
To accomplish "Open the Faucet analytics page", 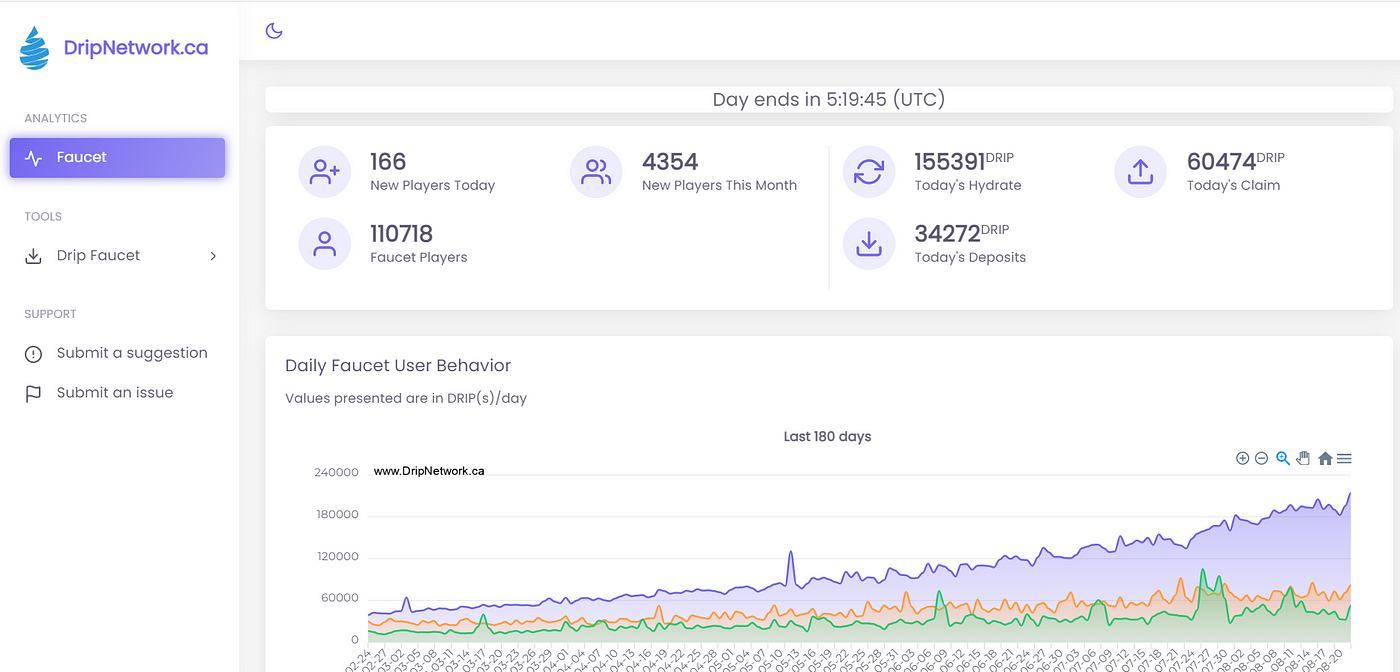I will [117, 157].
